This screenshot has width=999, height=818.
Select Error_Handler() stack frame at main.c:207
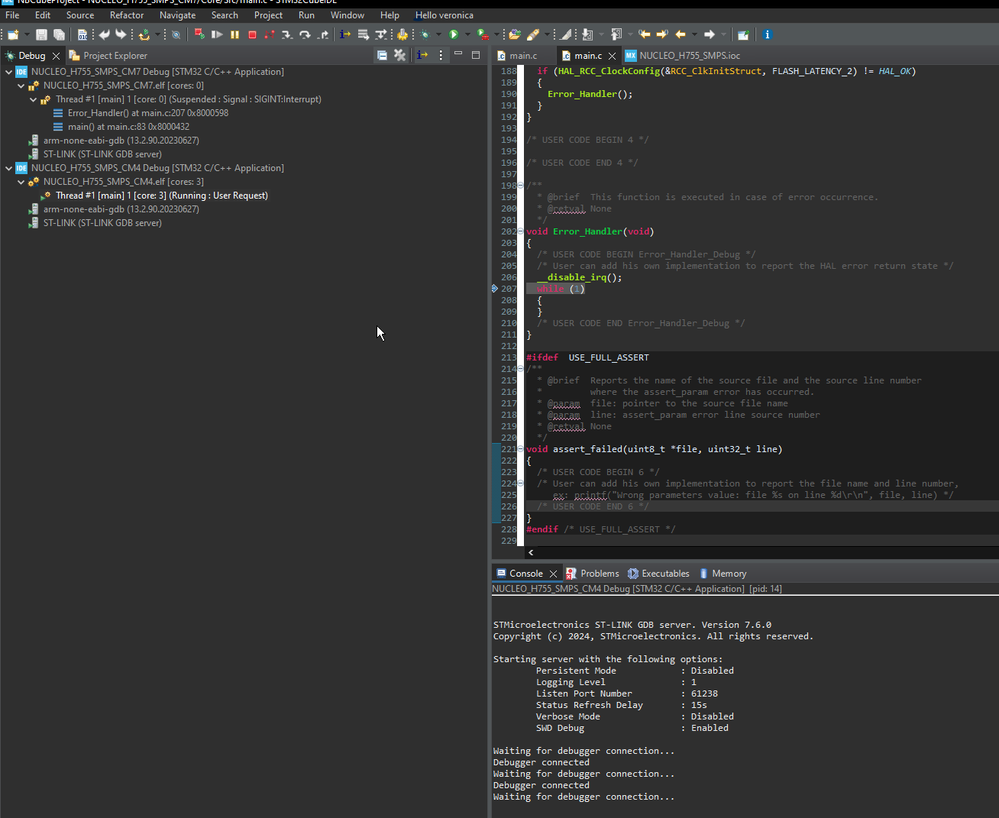[x=147, y=113]
